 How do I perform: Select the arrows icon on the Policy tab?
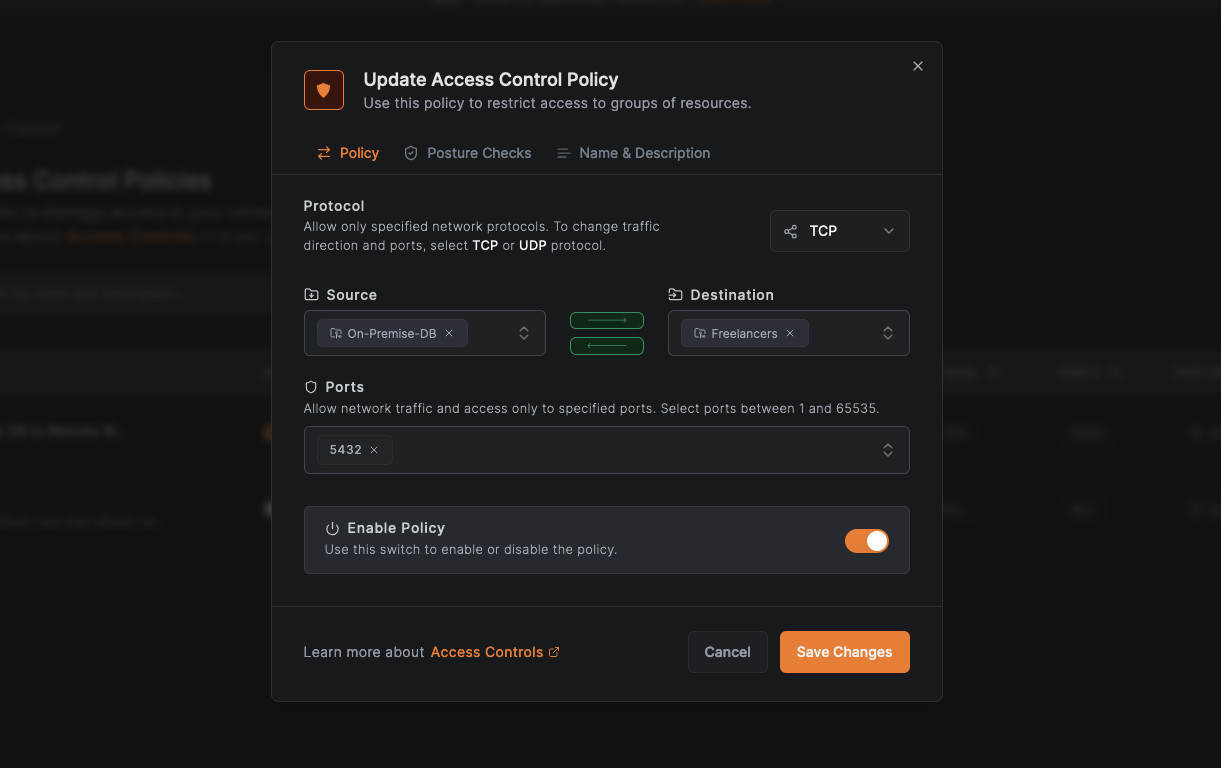pyautogui.click(x=321, y=153)
